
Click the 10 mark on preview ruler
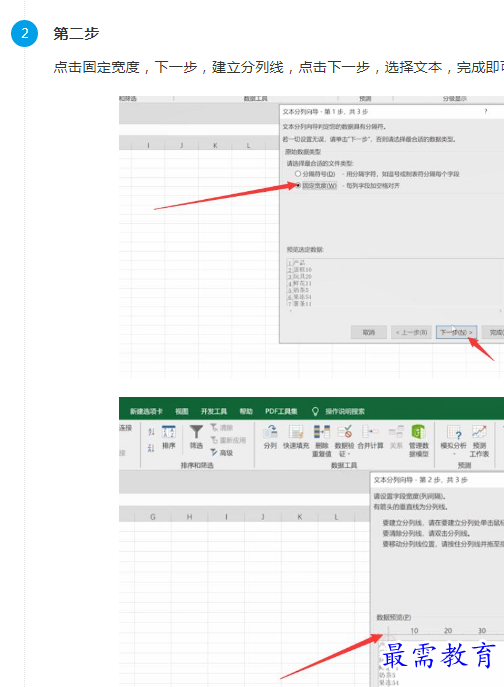pyautogui.click(x=414, y=630)
